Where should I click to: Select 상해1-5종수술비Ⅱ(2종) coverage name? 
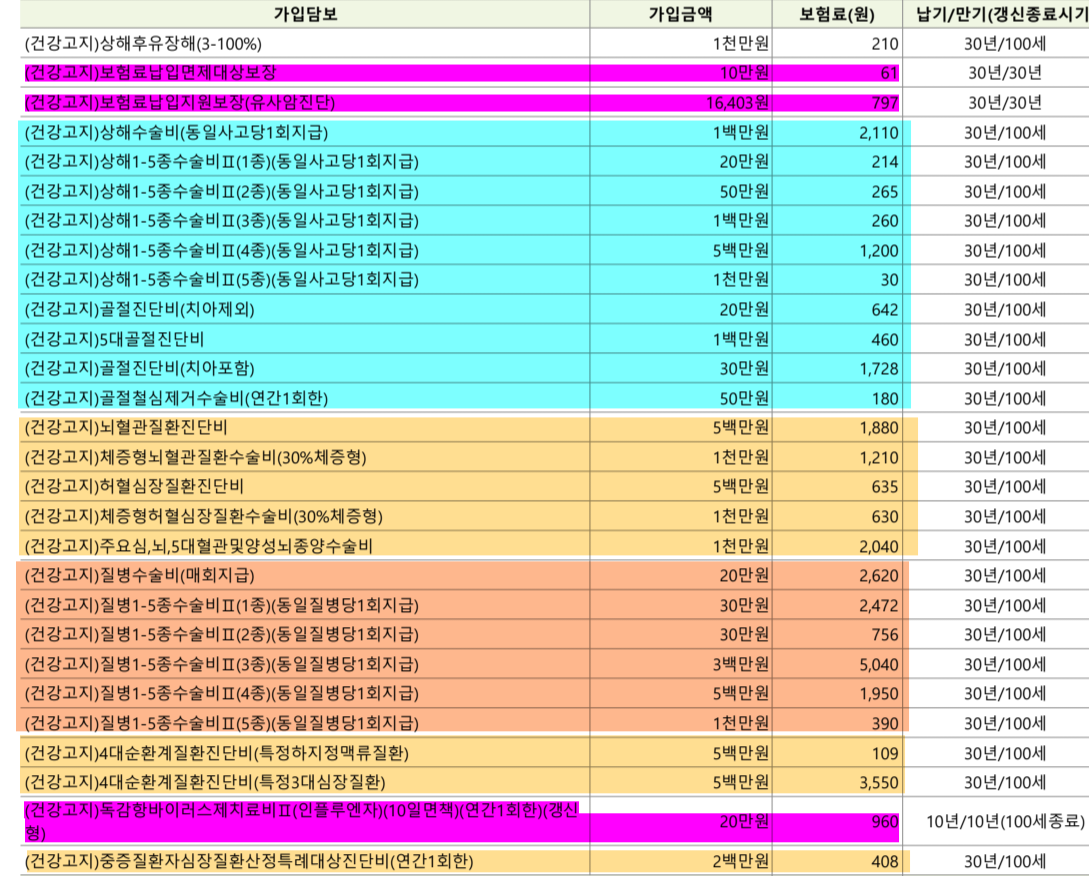222,191
